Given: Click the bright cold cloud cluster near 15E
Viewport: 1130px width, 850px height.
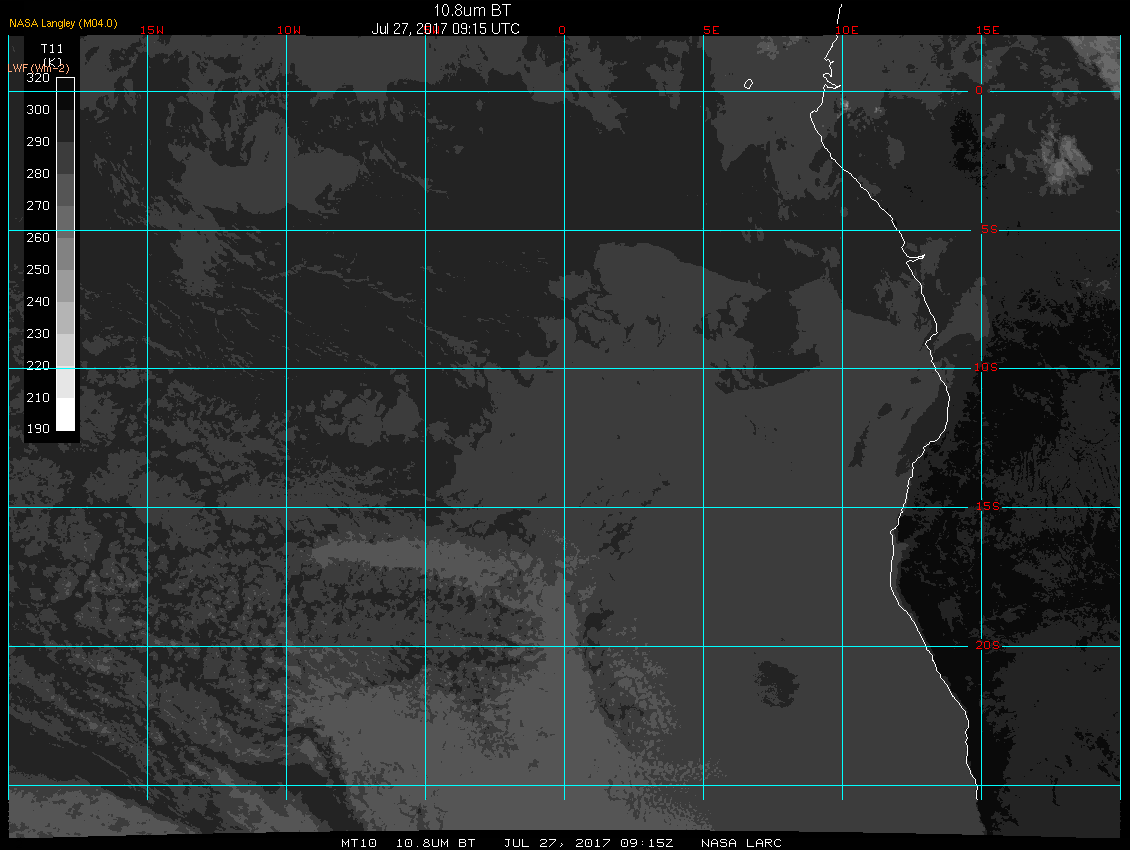Looking at the screenshot, I should [1064, 160].
